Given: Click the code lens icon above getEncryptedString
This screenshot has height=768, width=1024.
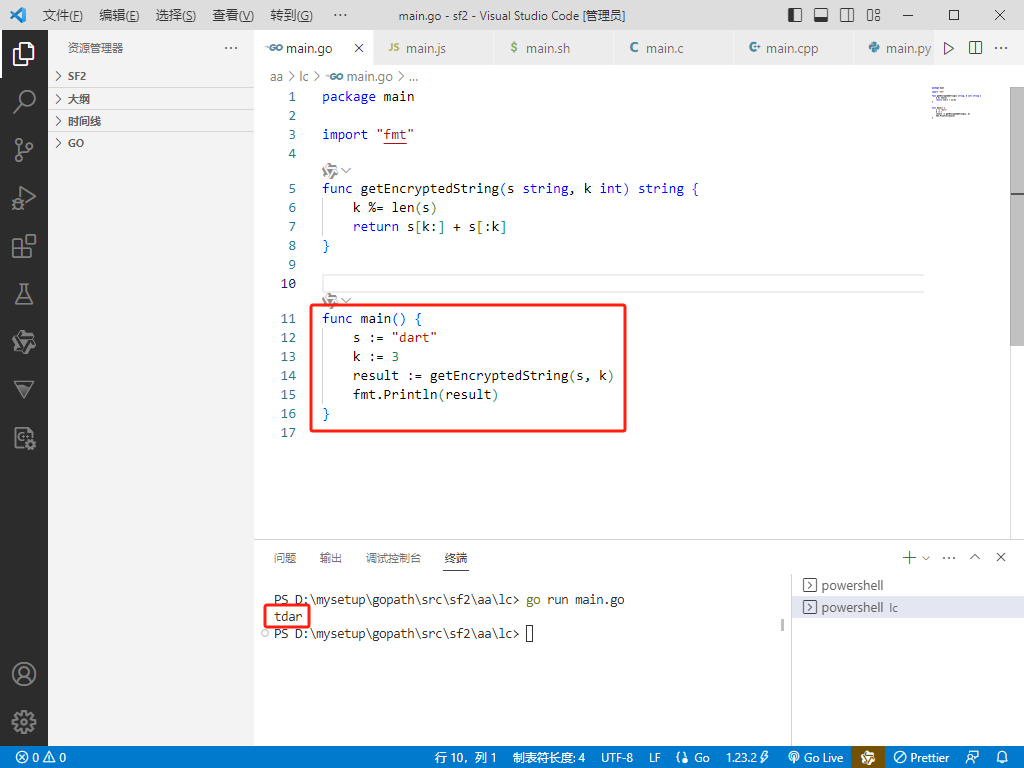Looking at the screenshot, I should [x=330, y=171].
